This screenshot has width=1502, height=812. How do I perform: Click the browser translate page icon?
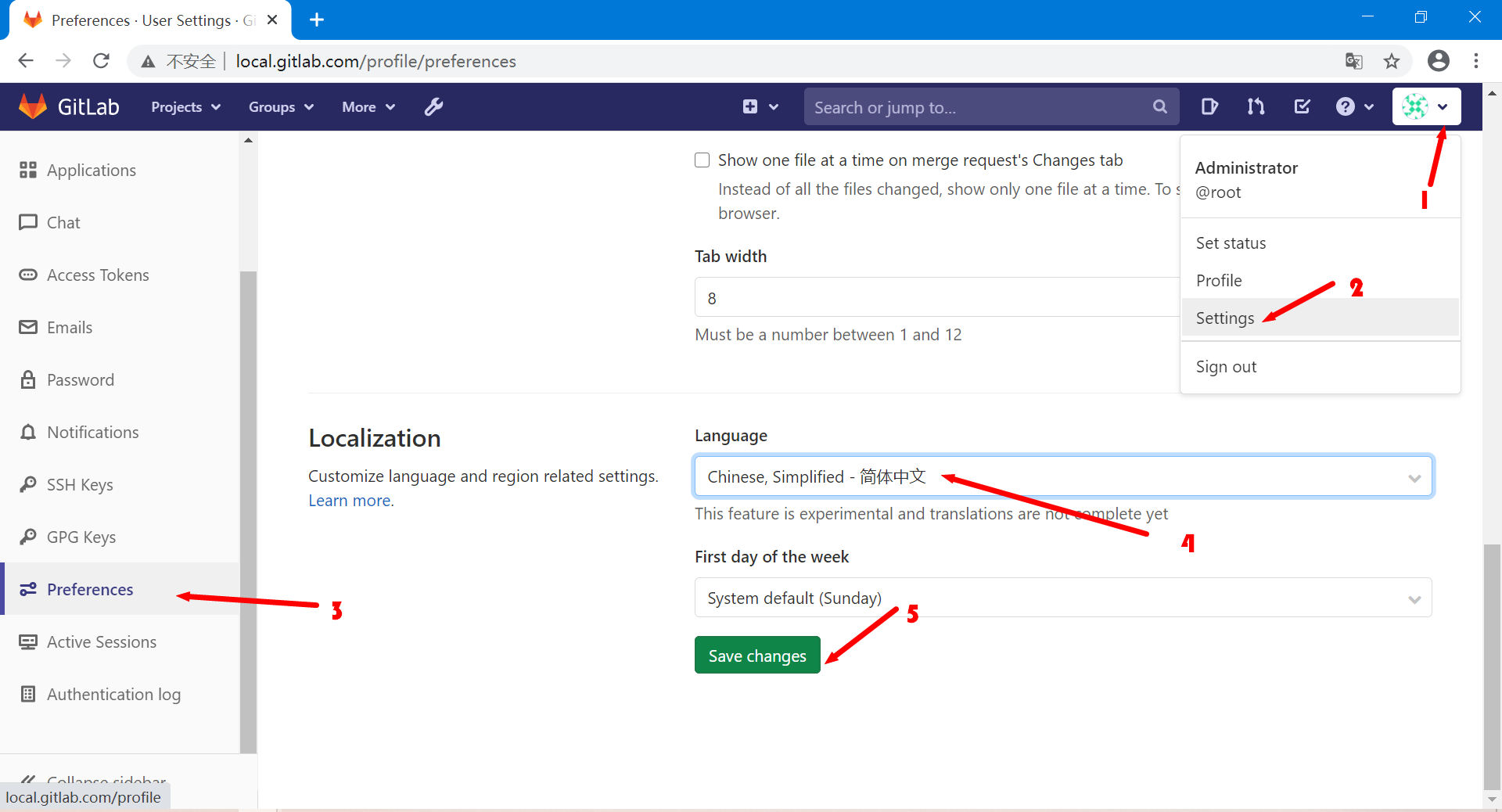(1353, 61)
